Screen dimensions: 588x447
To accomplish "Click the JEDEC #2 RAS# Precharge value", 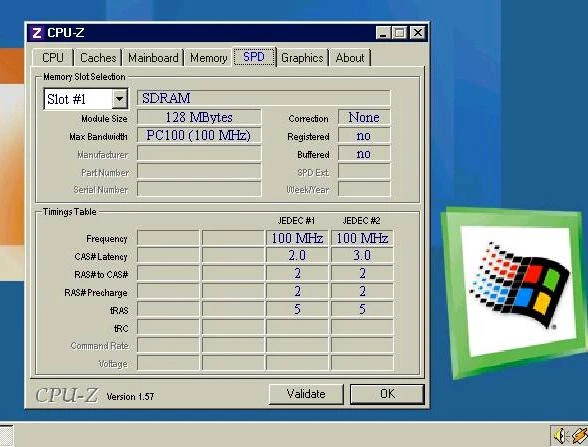I will point(362,291).
